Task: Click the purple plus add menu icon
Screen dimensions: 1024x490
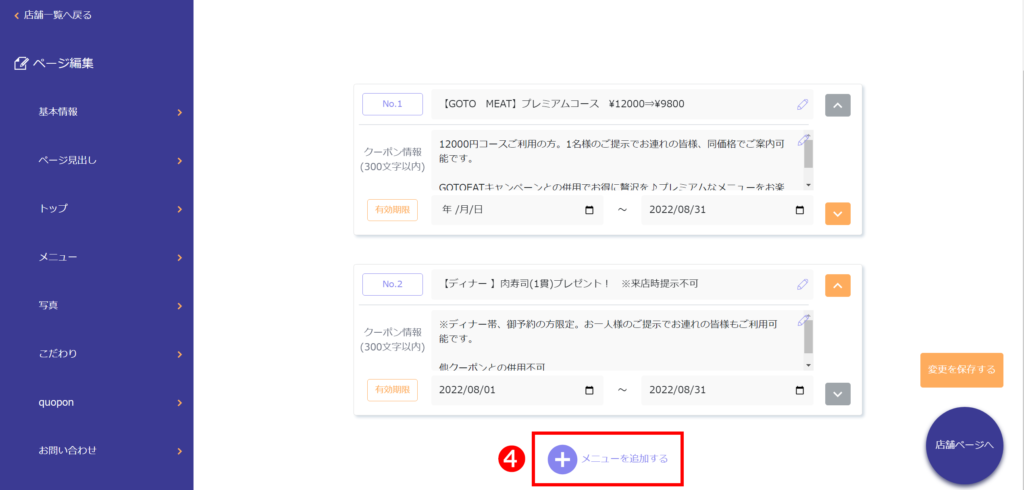Action: click(562, 459)
